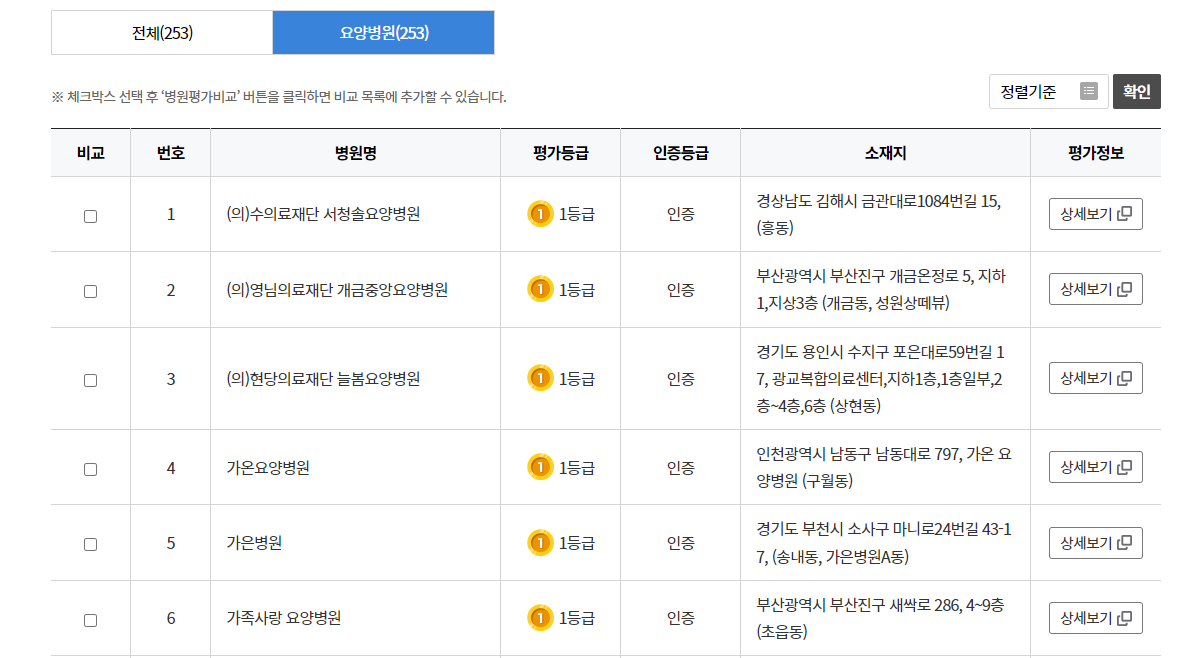Click 상세보기 in 가족사랑 요양병원 row

pyautogui.click(x=1095, y=618)
